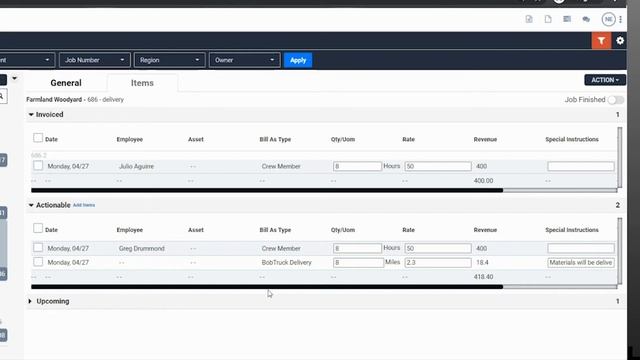Click Greg Drummond rate field
This screenshot has height=360, width=640.
click(438, 248)
